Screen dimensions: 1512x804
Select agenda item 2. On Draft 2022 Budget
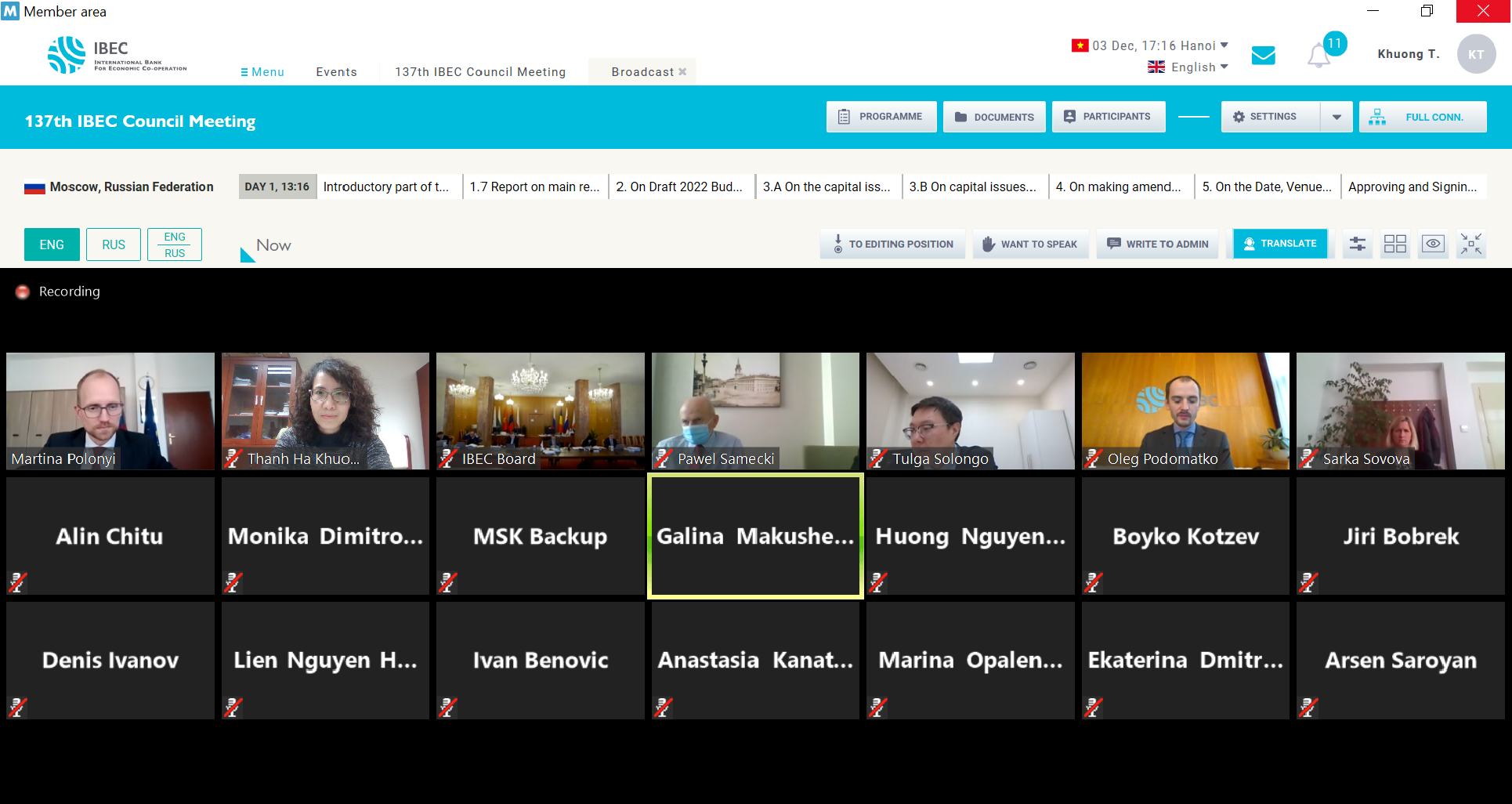[679, 187]
